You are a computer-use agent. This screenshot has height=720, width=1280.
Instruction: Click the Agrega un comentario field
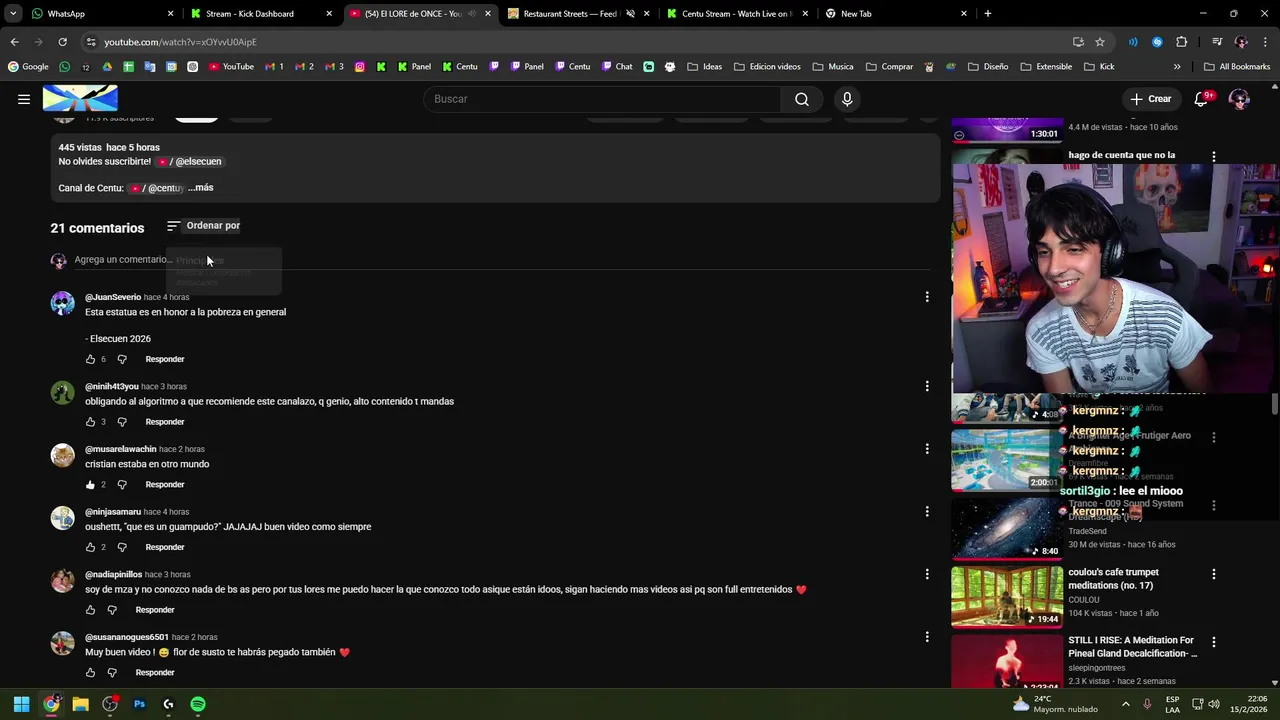point(500,260)
